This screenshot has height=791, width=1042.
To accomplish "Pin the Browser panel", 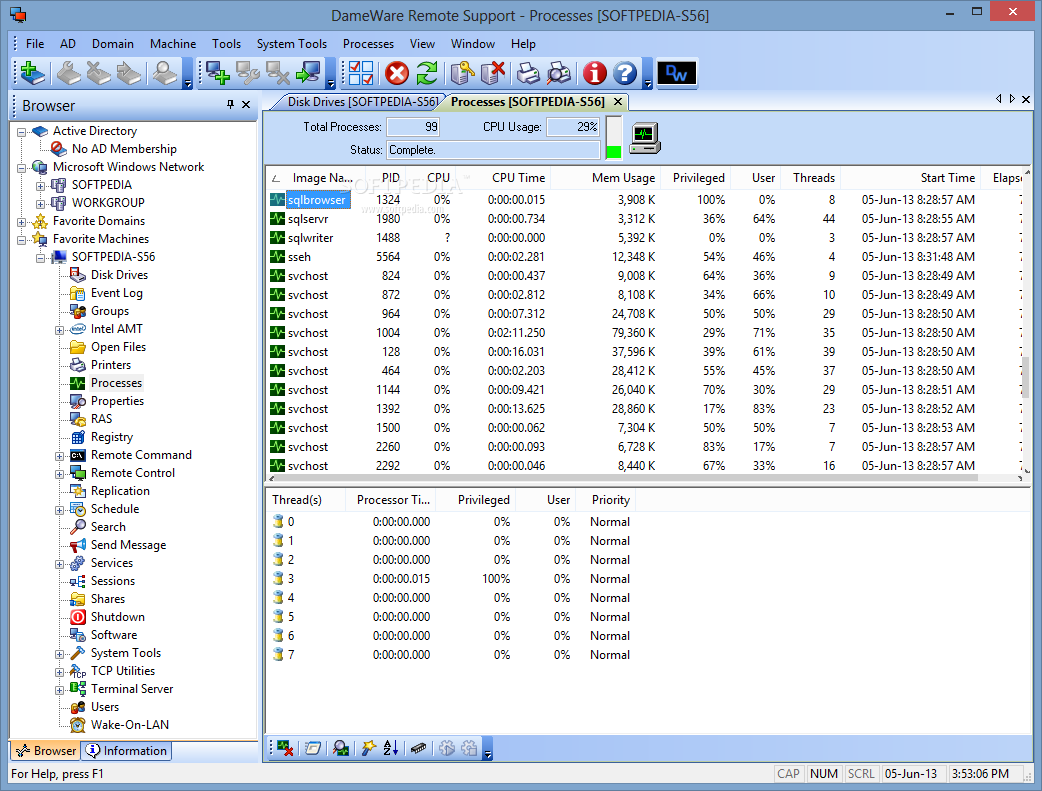I will pyautogui.click(x=231, y=104).
